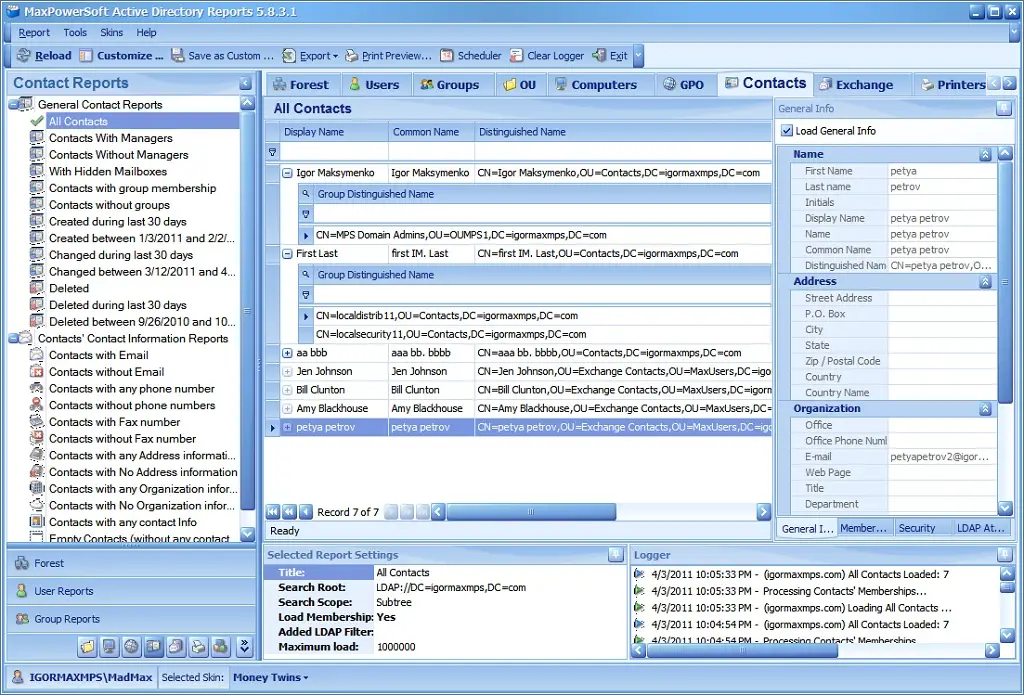Expand the aa bbb contact row
This screenshot has width=1024, height=695.
tap(287, 353)
